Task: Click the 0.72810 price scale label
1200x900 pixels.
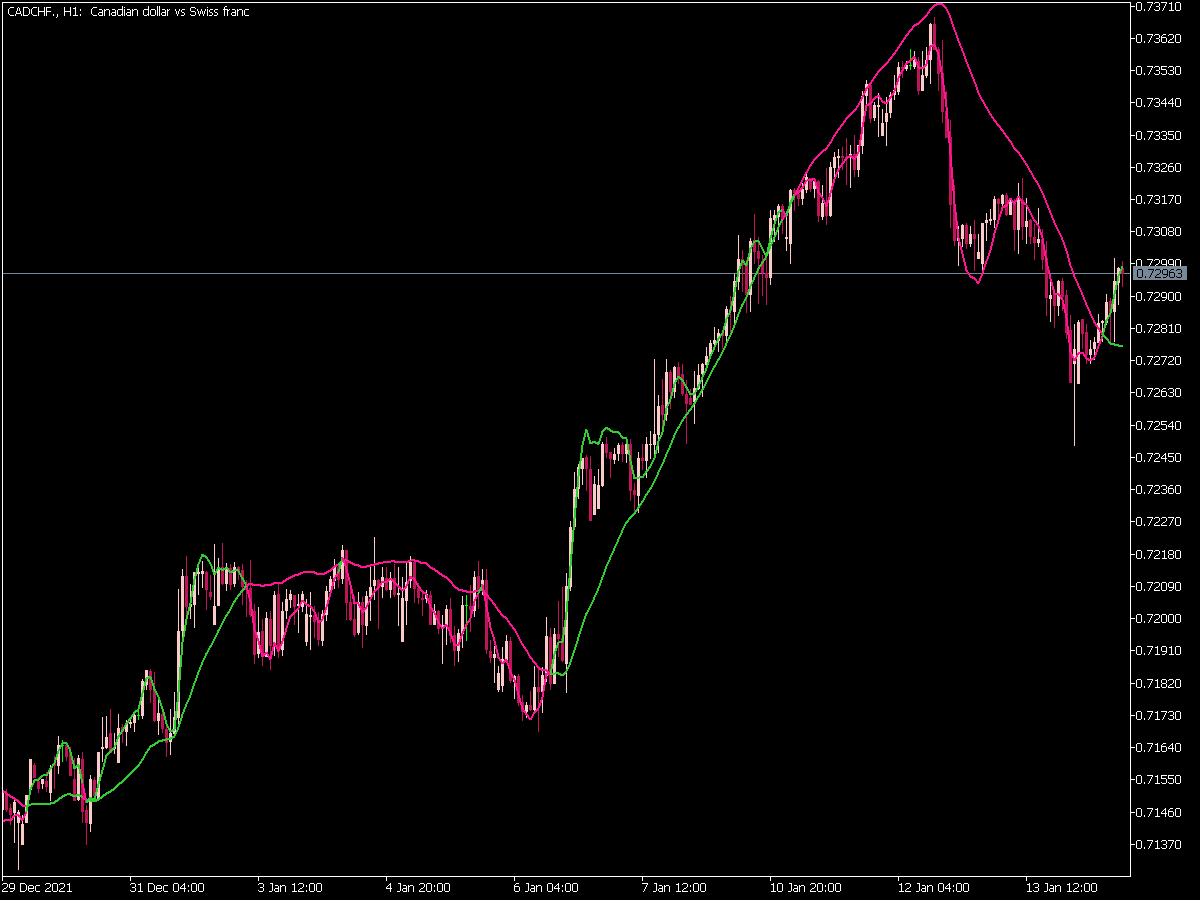Action: click(x=1160, y=328)
